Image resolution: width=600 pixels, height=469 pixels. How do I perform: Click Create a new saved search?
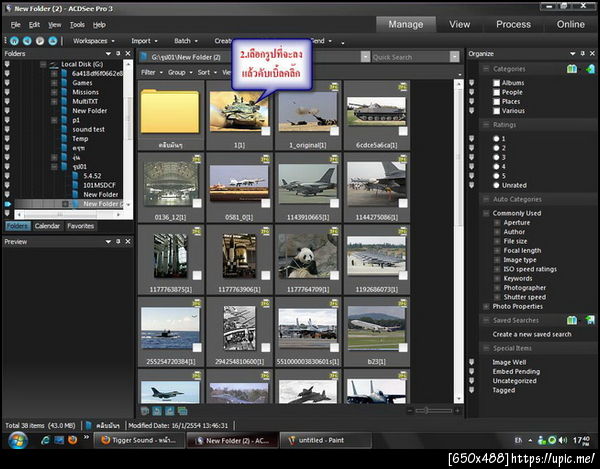click(532, 334)
